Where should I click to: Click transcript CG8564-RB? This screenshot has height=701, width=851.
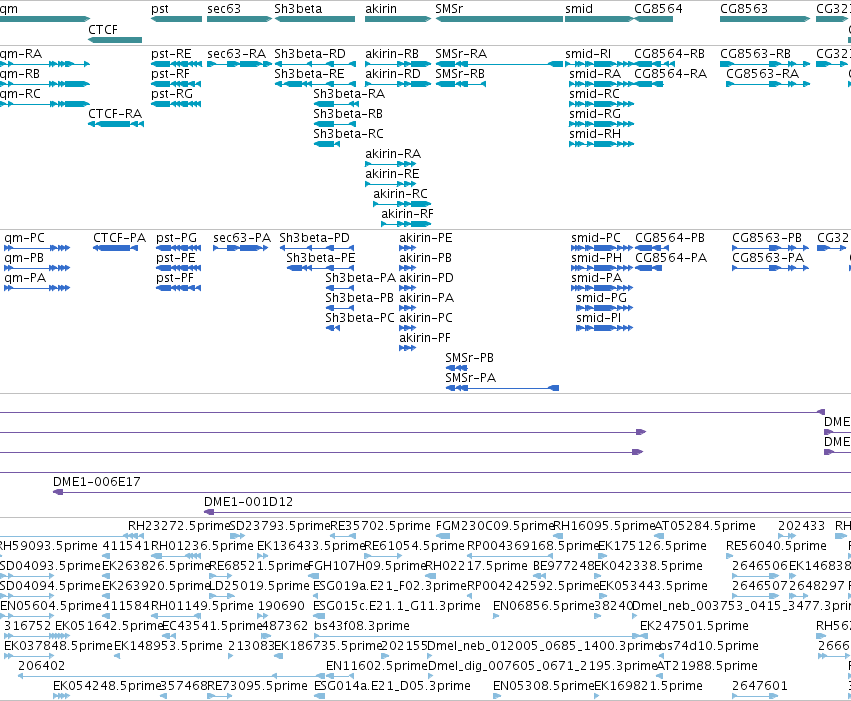pyautogui.click(x=653, y=64)
